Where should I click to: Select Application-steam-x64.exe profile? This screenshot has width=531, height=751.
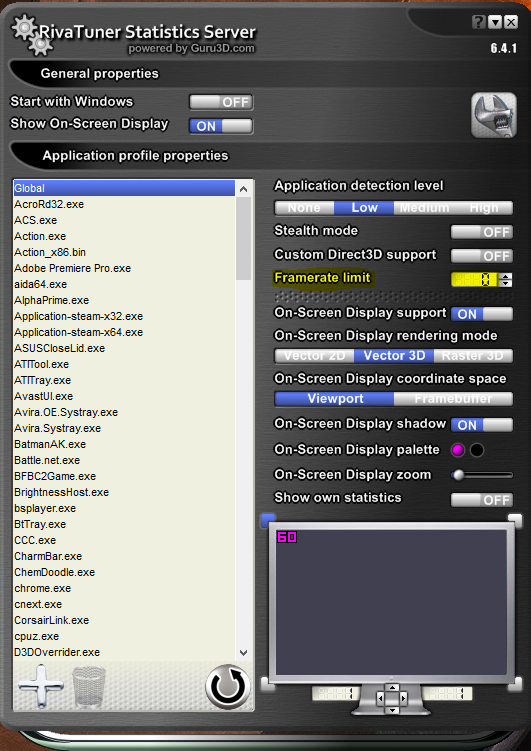click(x=124, y=332)
